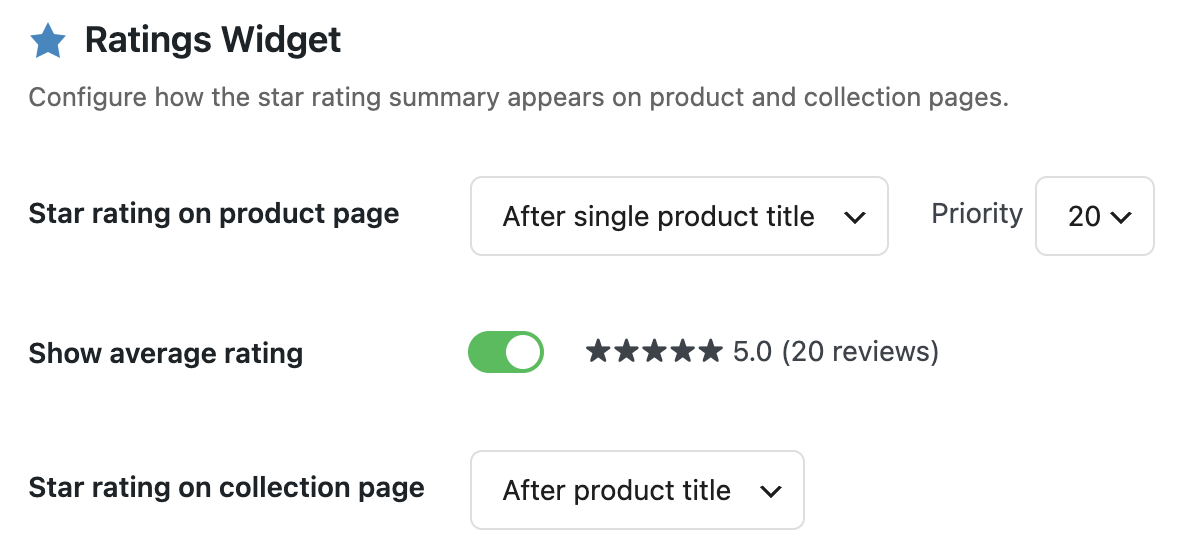1184x546 pixels.
Task: Click the Configure how the star rating description
Action: 519,98
